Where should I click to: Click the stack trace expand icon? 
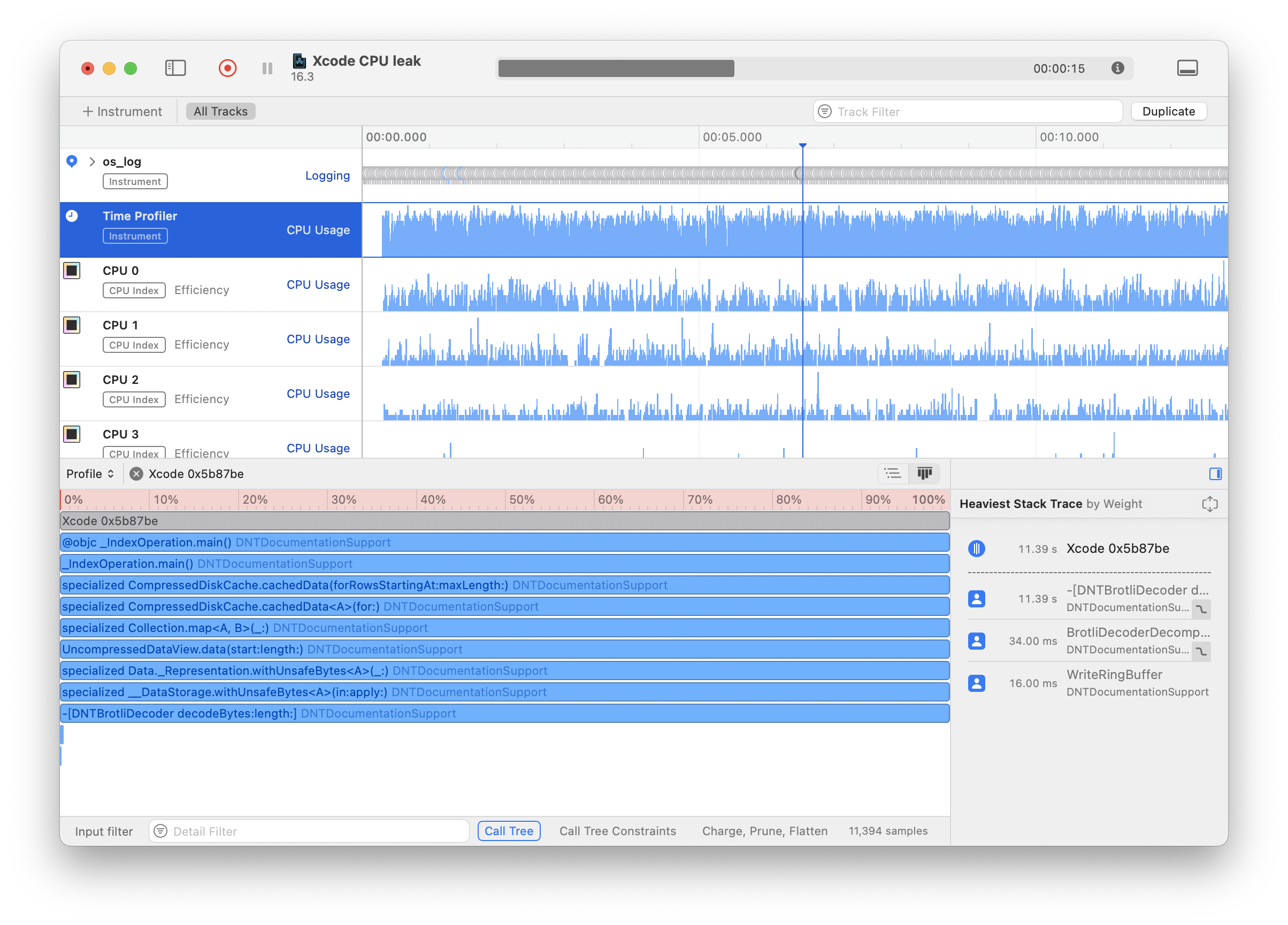1209,504
